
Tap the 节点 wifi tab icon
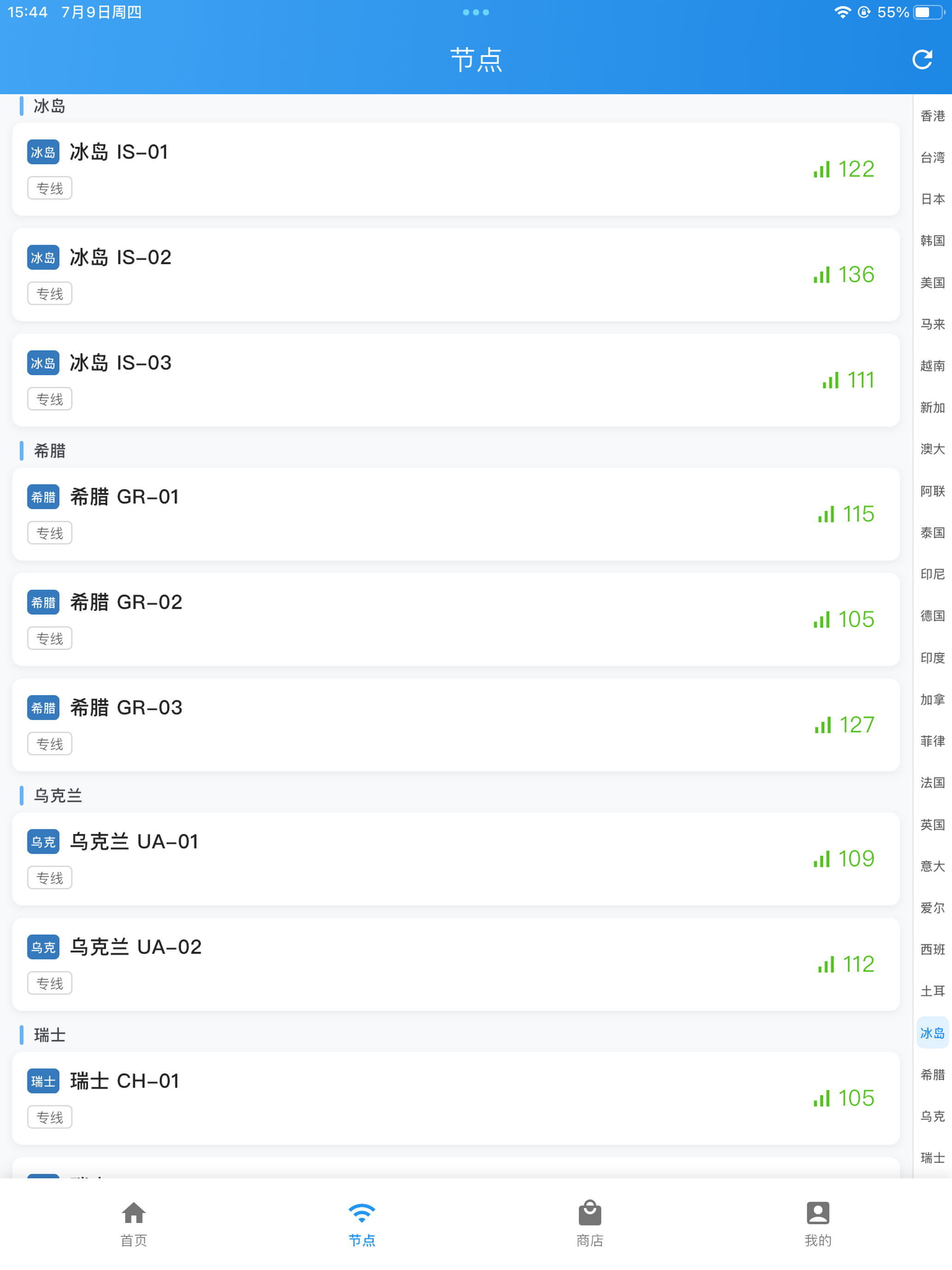(362, 1213)
